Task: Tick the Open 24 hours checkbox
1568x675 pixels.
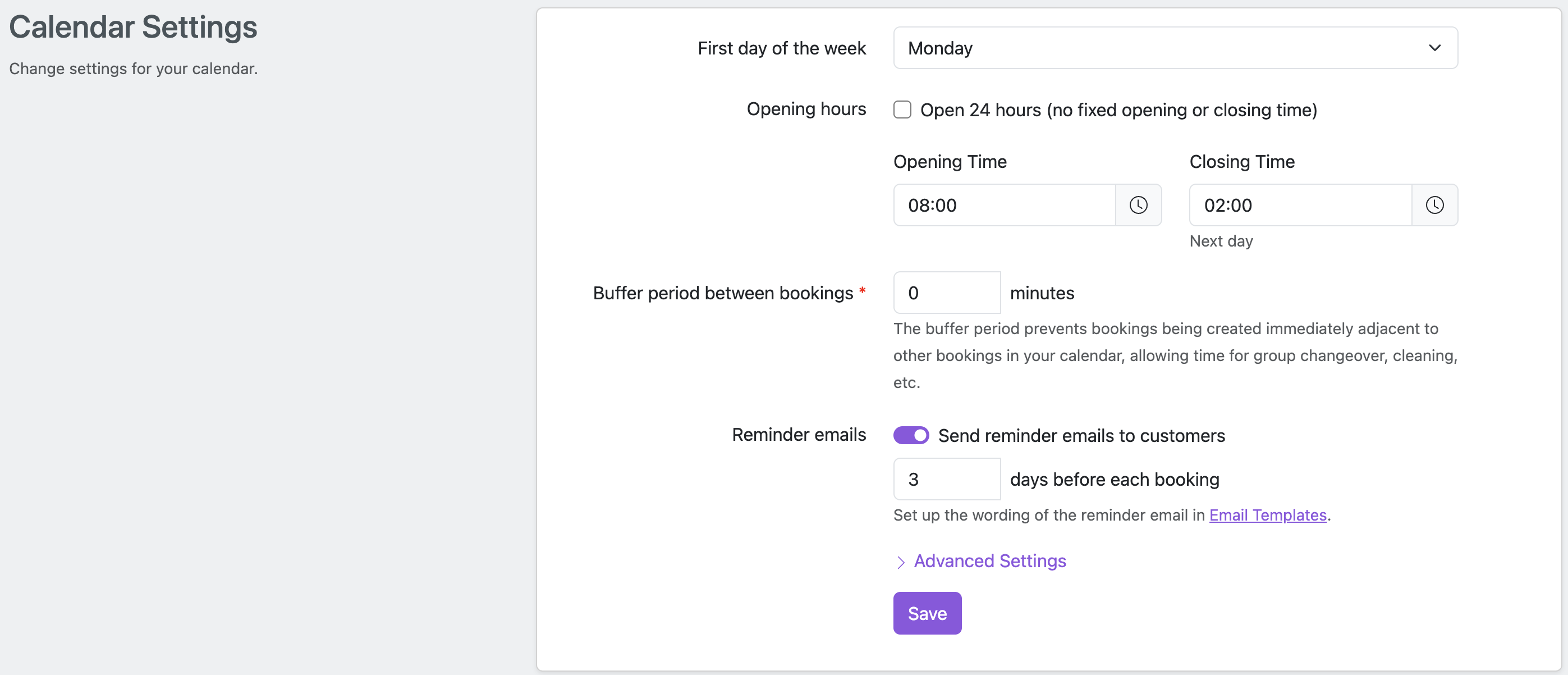Action: pyautogui.click(x=902, y=110)
